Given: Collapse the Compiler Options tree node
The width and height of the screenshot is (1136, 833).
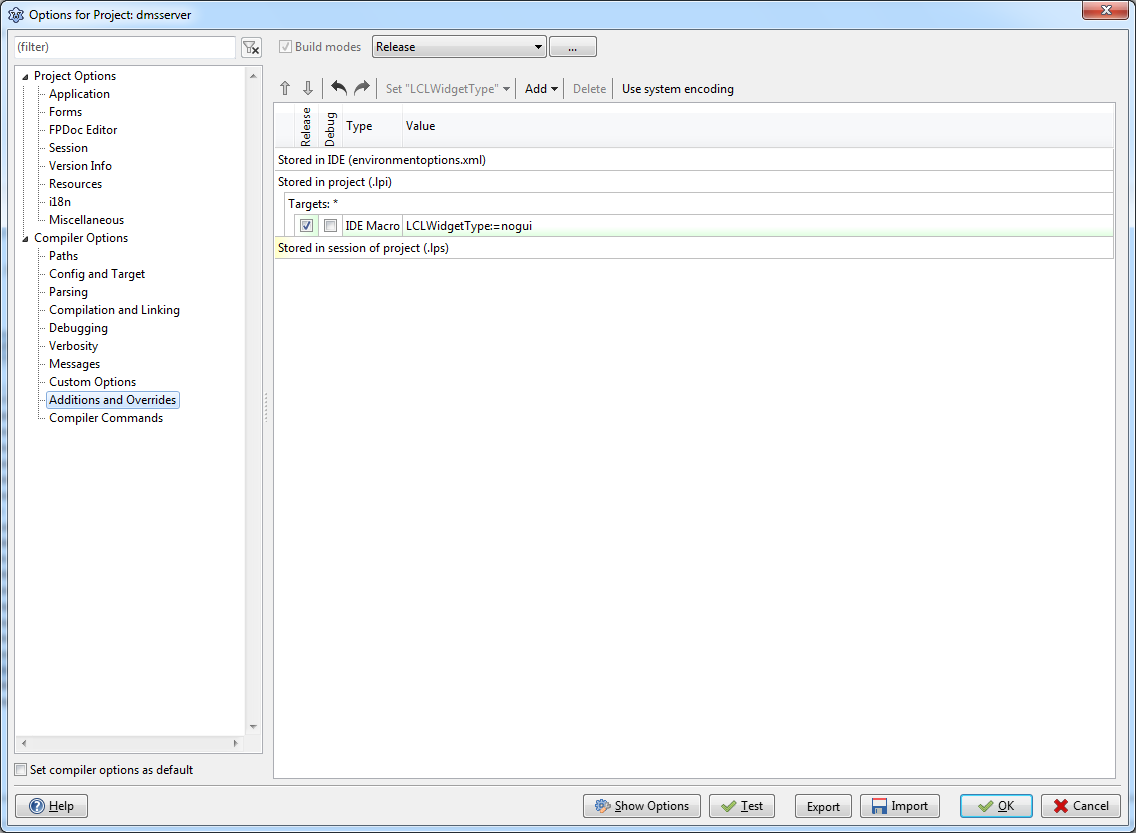Looking at the screenshot, I should (25, 238).
